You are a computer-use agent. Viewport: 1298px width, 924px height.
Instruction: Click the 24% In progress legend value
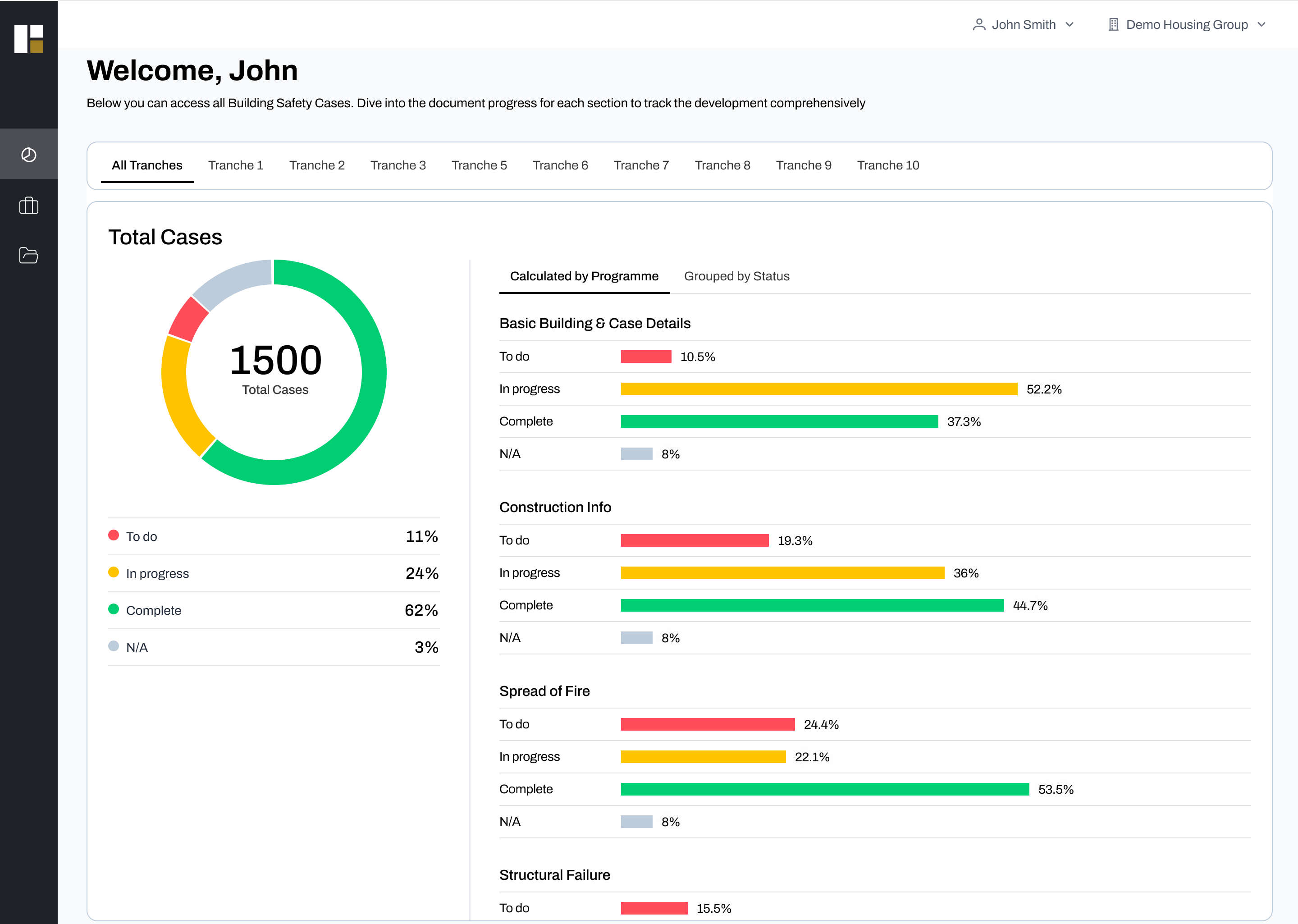point(421,573)
